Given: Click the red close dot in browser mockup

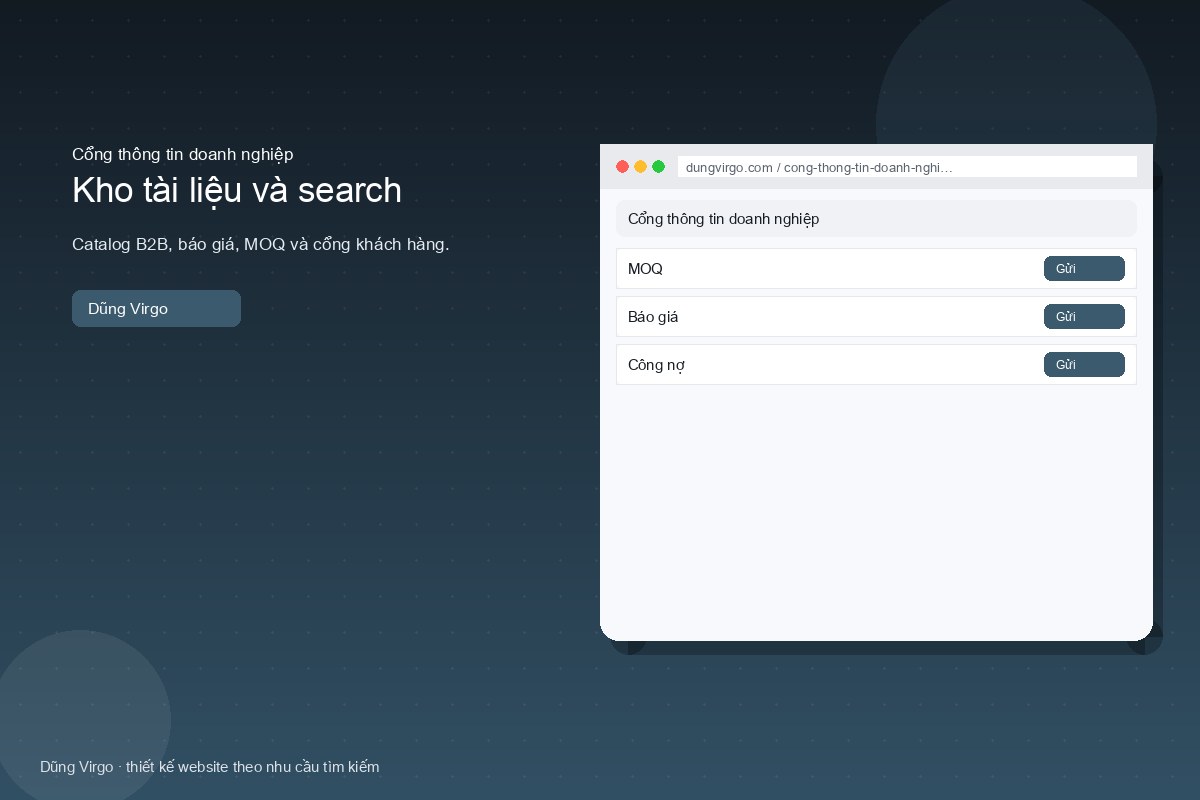Looking at the screenshot, I should pyautogui.click(x=622, y=166).
